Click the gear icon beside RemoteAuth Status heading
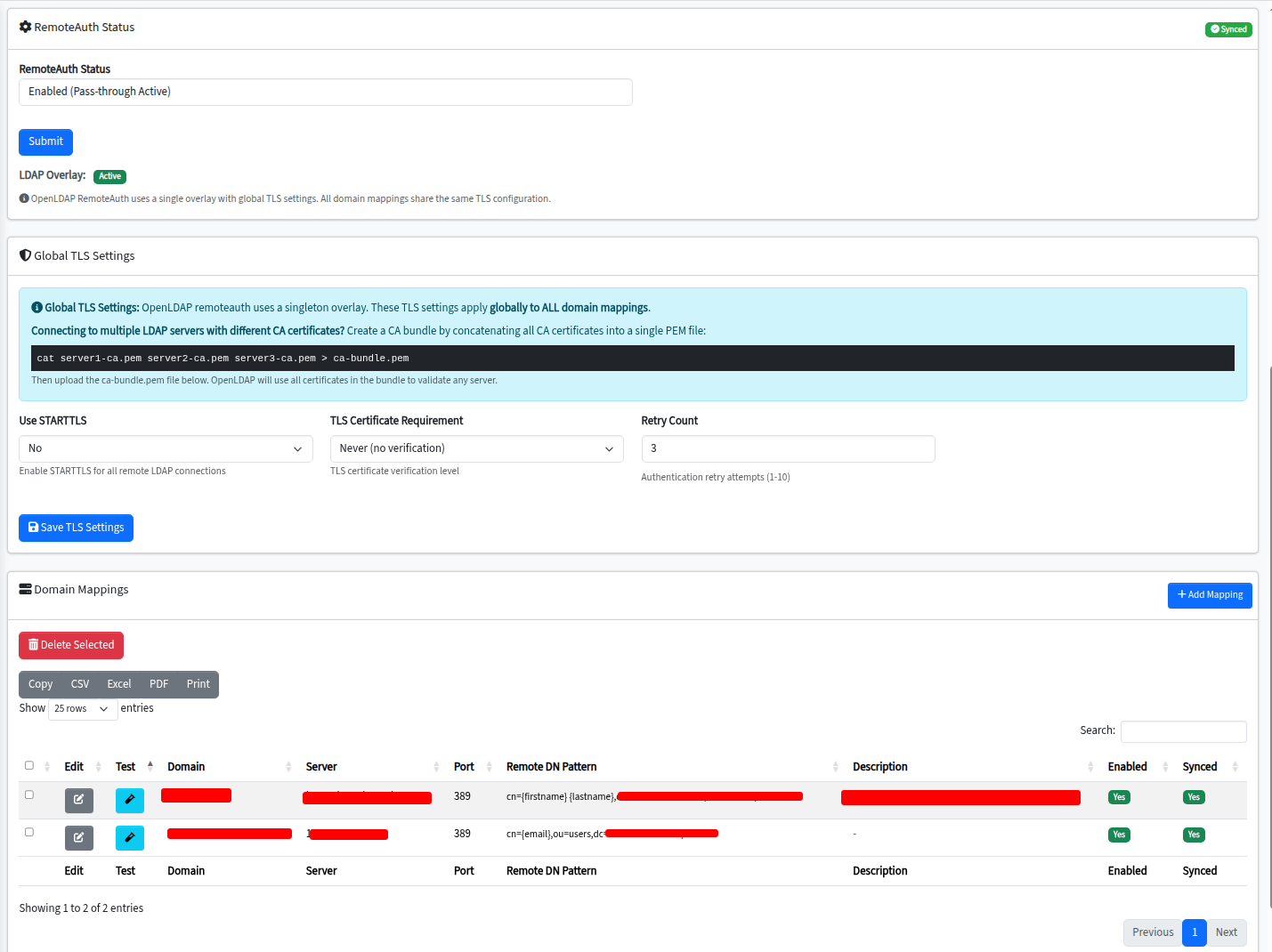1272x952 pixels. tap(25, 27)
